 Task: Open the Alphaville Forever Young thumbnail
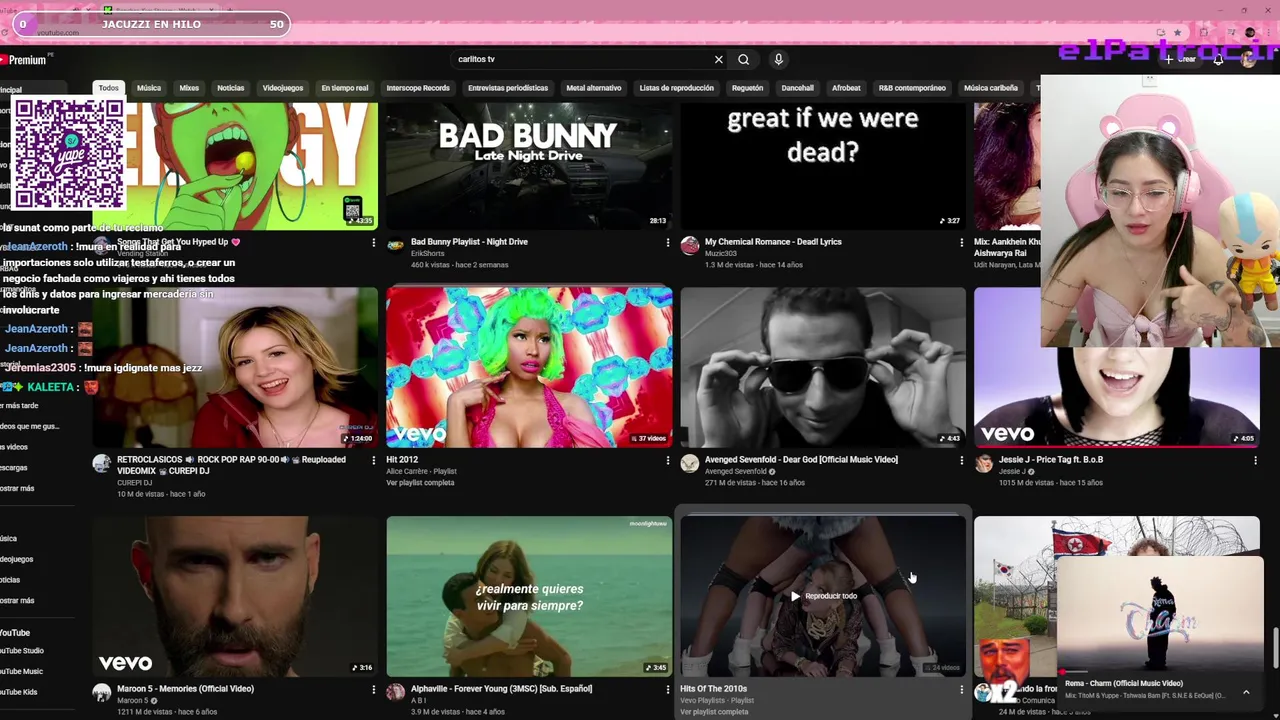(529, 596)
